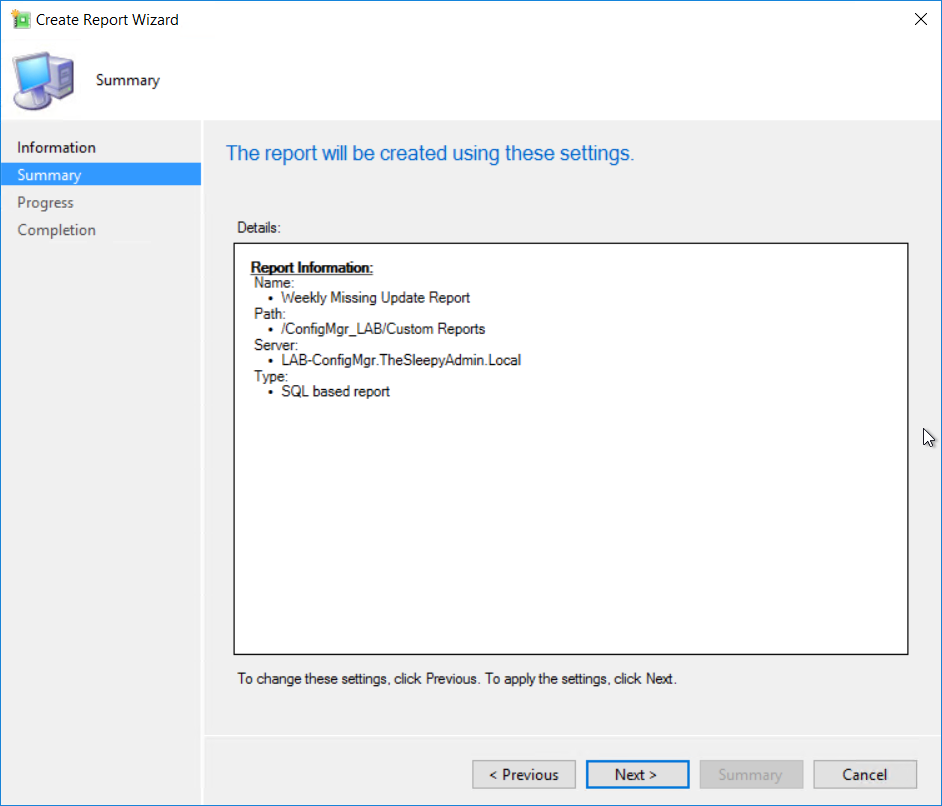Select the highlighted Summary step in sidebar
Image resolution: width=942 pixels, height=806 pixels.
(x=50, y=175)
